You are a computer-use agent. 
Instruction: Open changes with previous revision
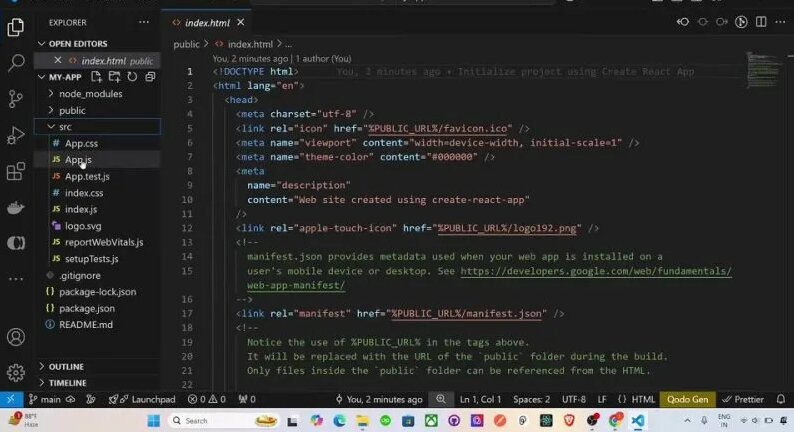683,22
